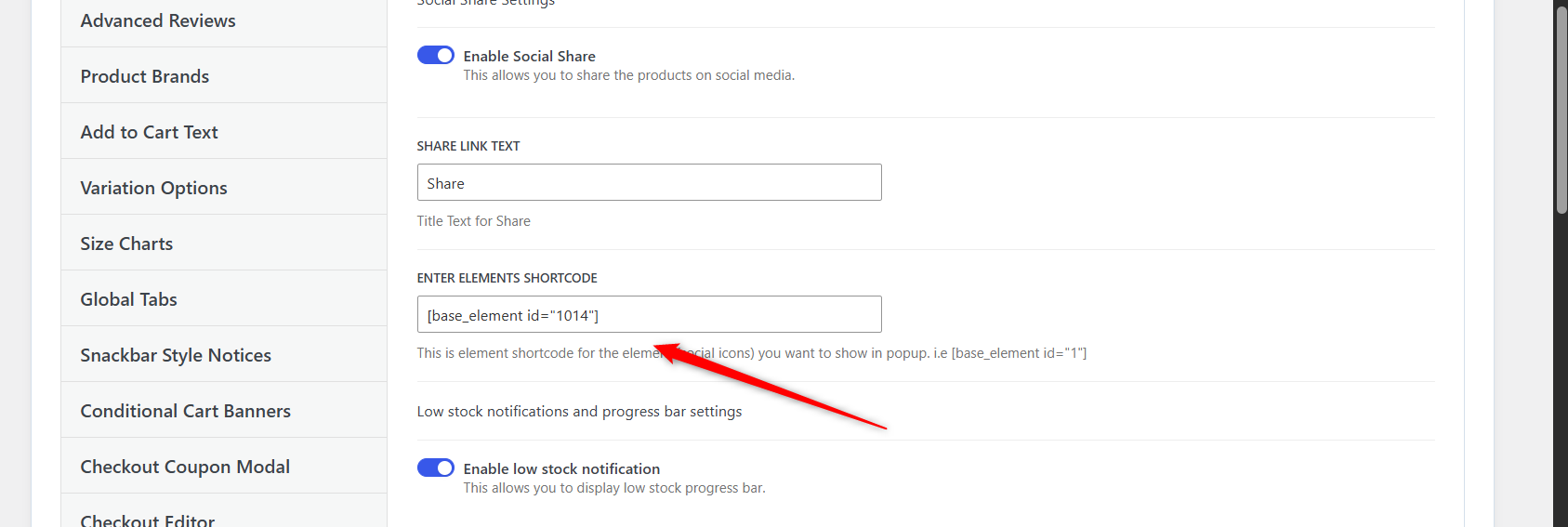This screenshot has height=527, width=1568.
Task: Click the Enable Social Share label text
Action: tap(529, 56)
